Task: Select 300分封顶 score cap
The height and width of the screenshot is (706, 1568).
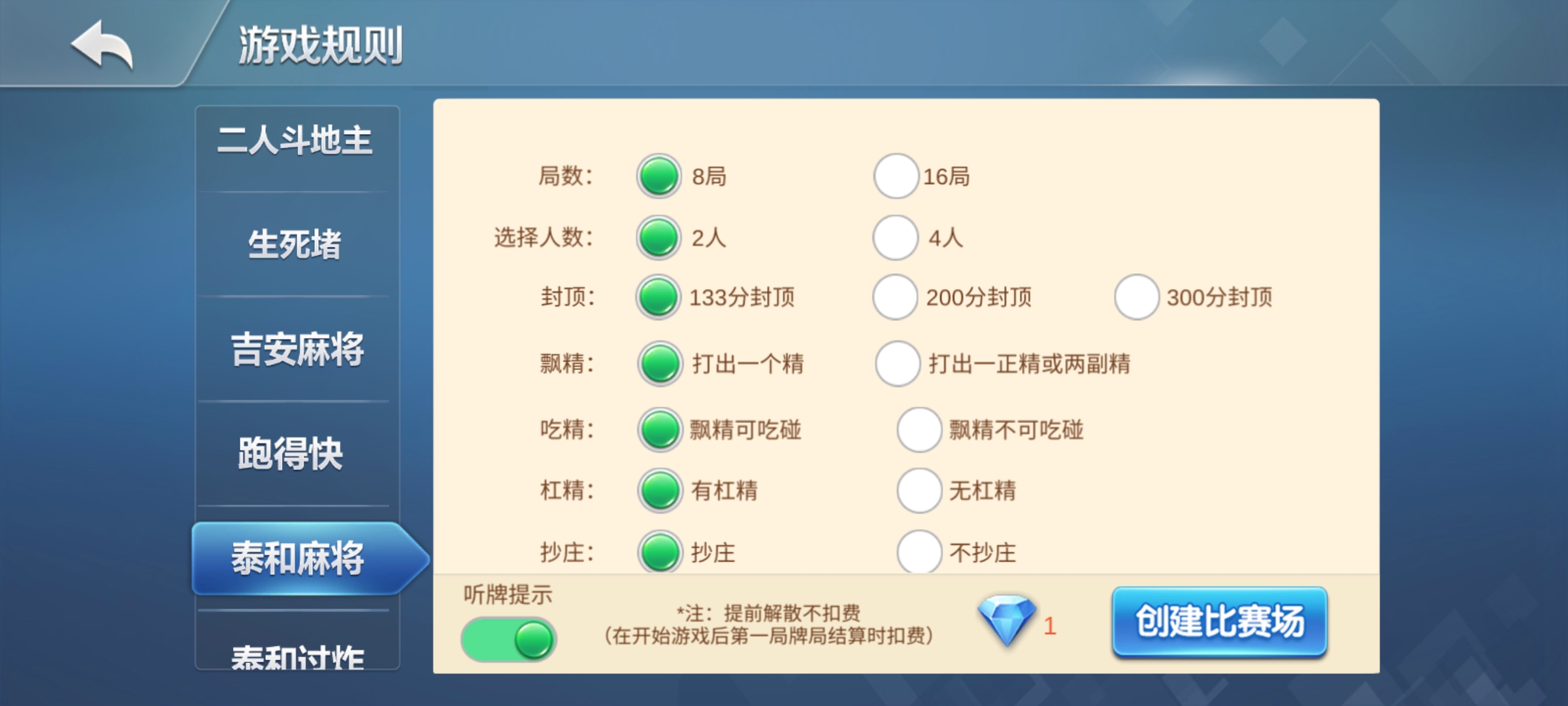Action: coord(1136,297)
